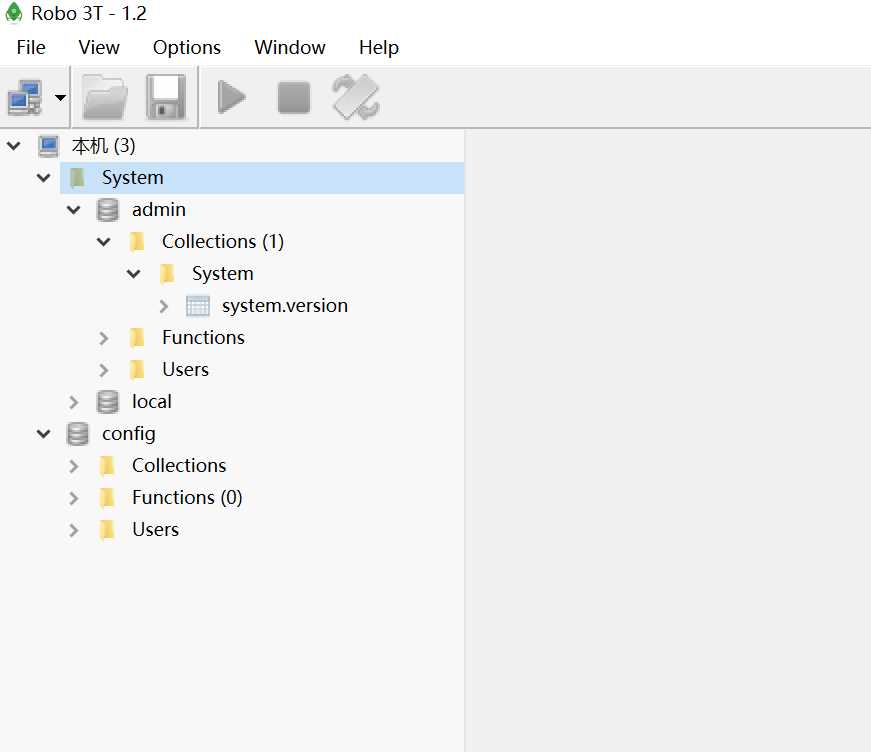Select the Users label under config
Viewport: 871px width, 752px height.
click(156, 530)
